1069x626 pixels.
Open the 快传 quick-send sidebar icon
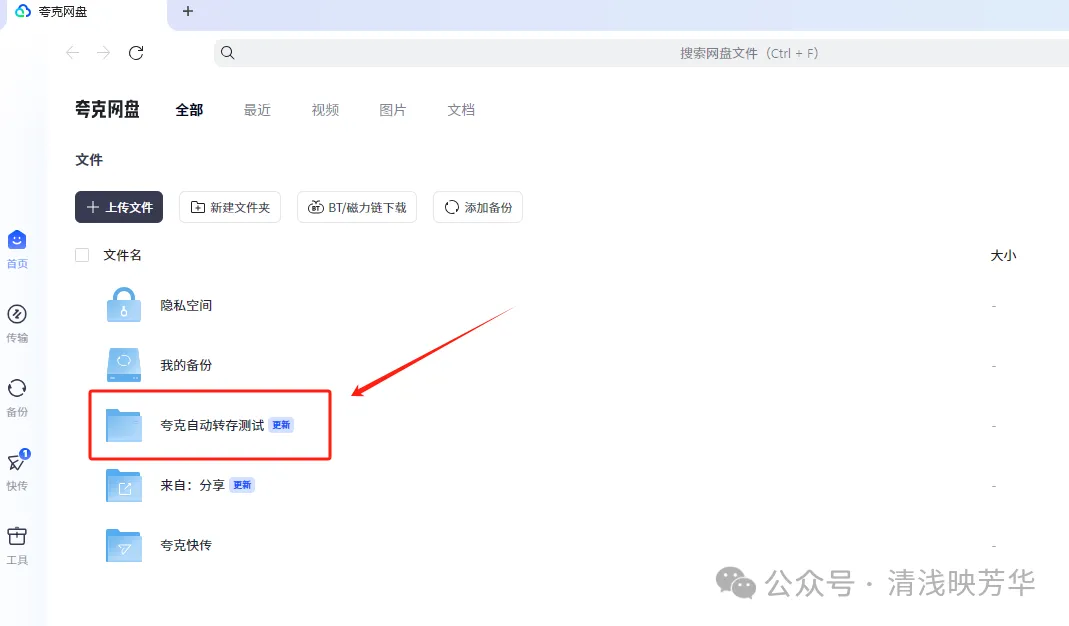(x=18, y=462)
